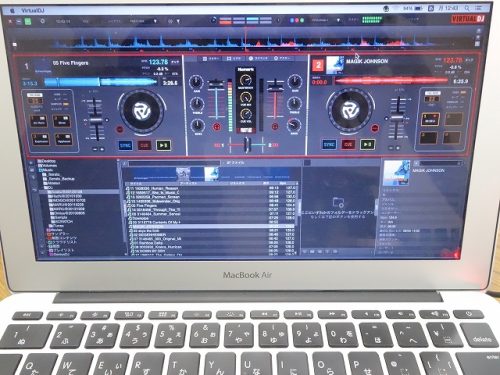Click the cue volume knob in mixer center
This screenshot has height=375, width=500.
tap(246, 114)
